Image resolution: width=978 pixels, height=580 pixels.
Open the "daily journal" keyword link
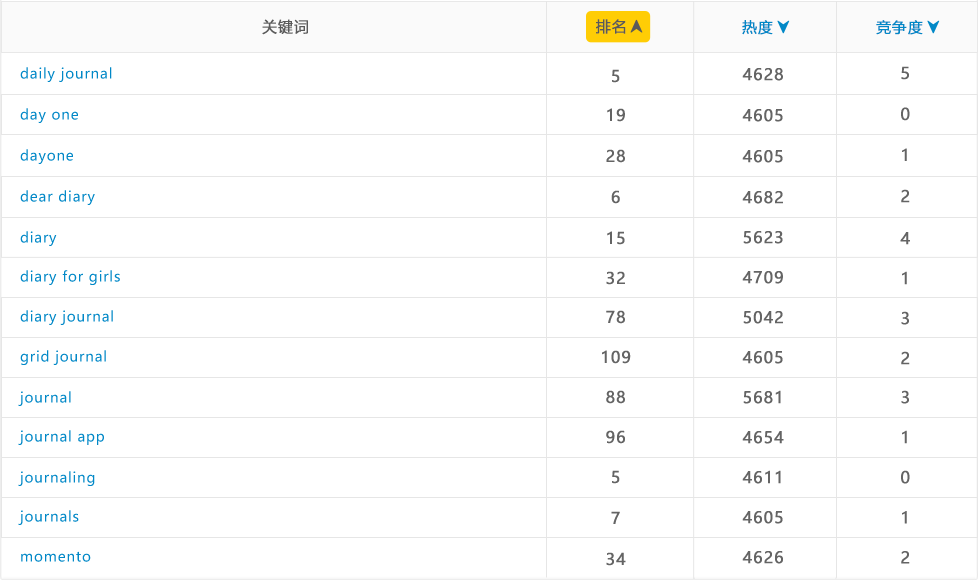66,74
